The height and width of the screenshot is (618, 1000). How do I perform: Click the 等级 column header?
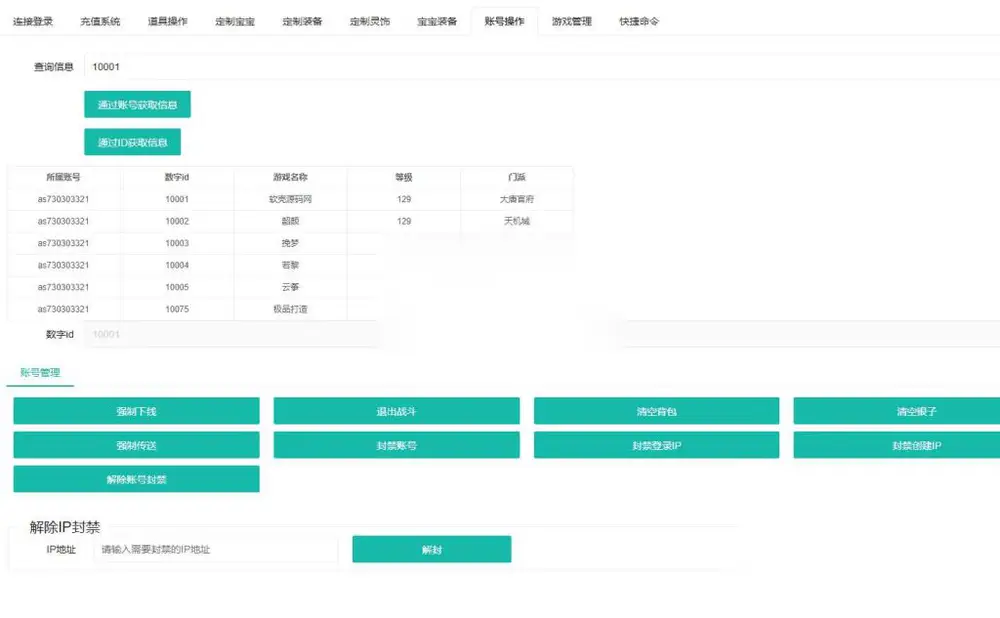click(404, 177)
